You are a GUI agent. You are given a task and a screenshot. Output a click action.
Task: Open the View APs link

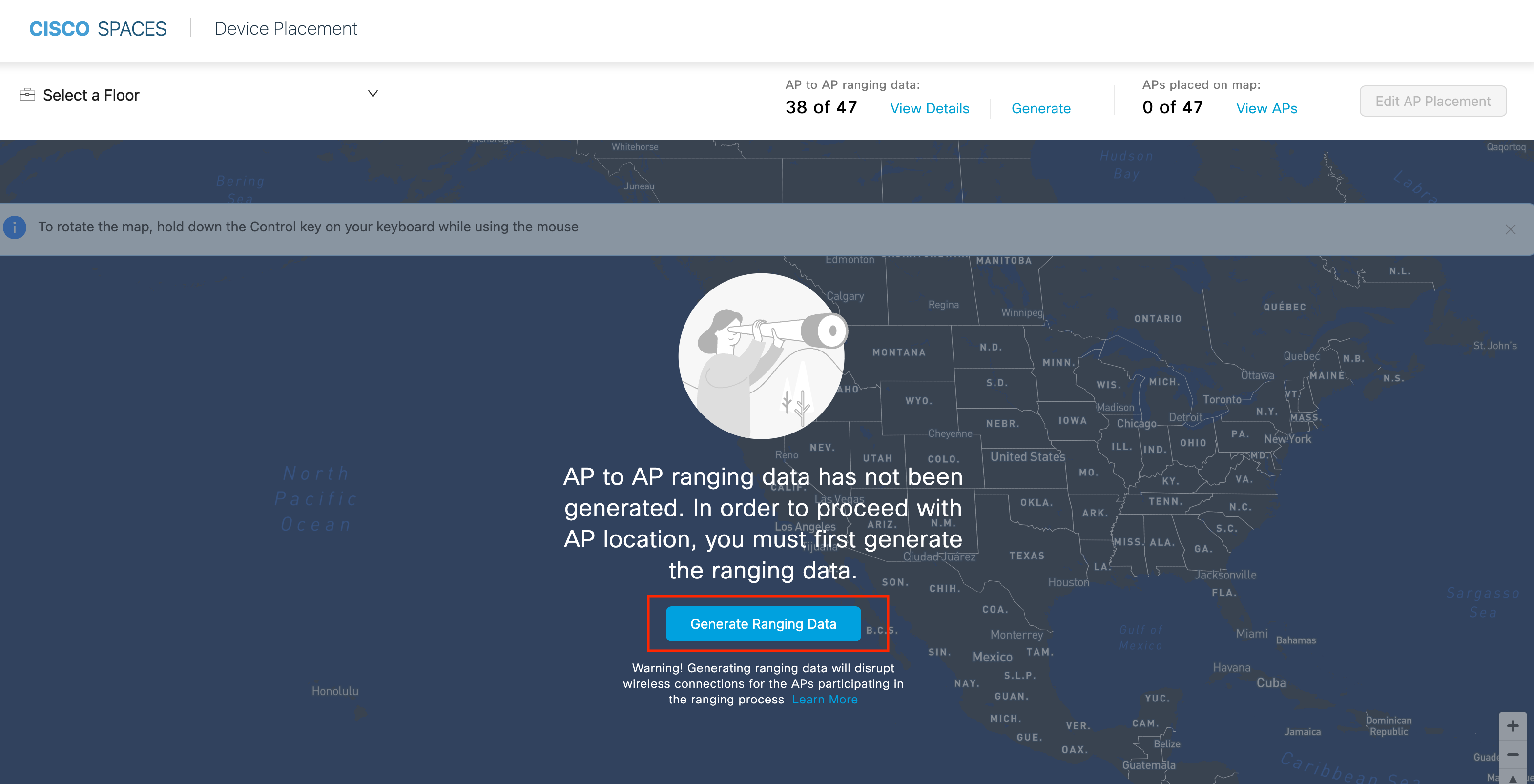coord(1266,108)
